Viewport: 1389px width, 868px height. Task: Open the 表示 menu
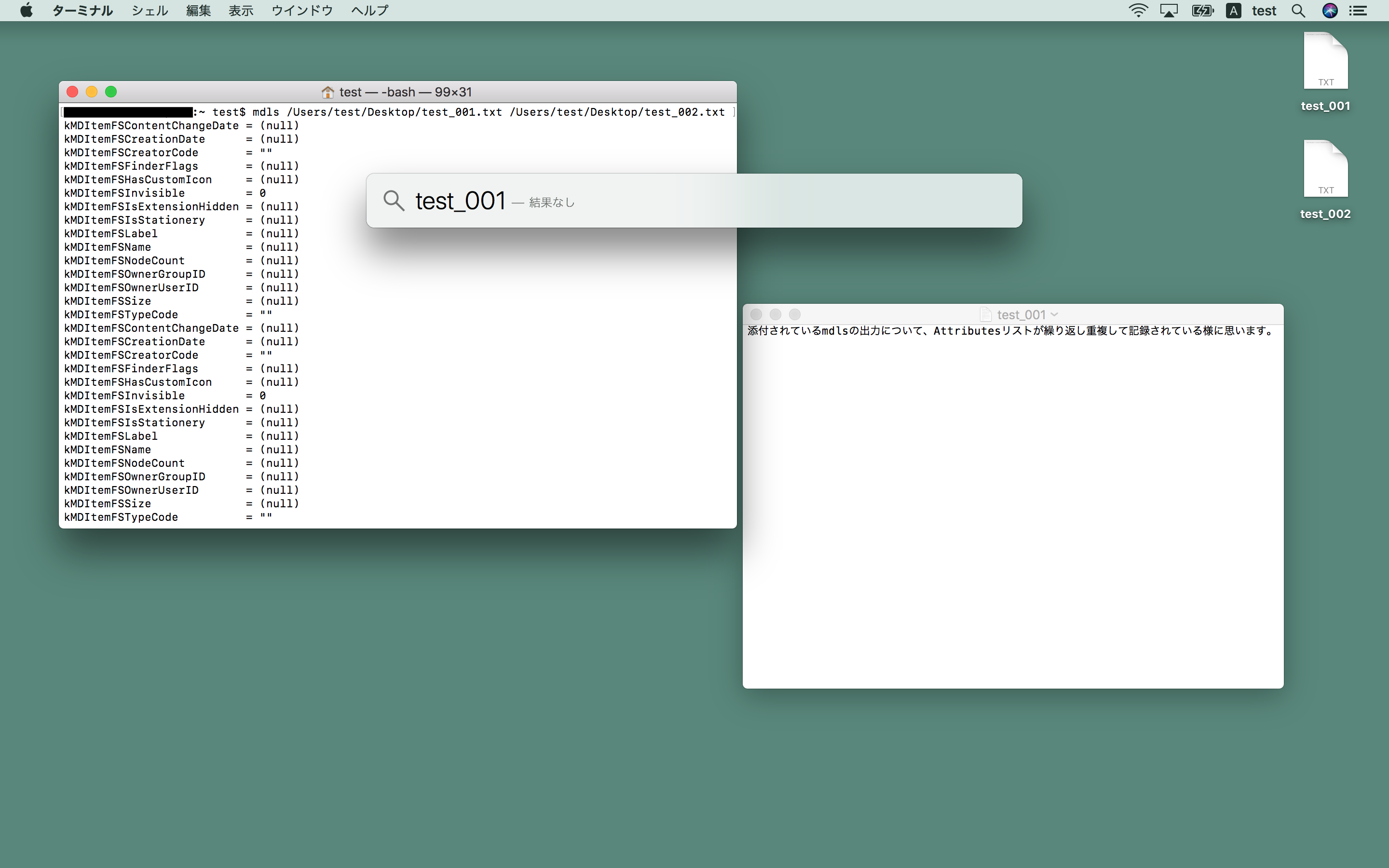point(241,10)
